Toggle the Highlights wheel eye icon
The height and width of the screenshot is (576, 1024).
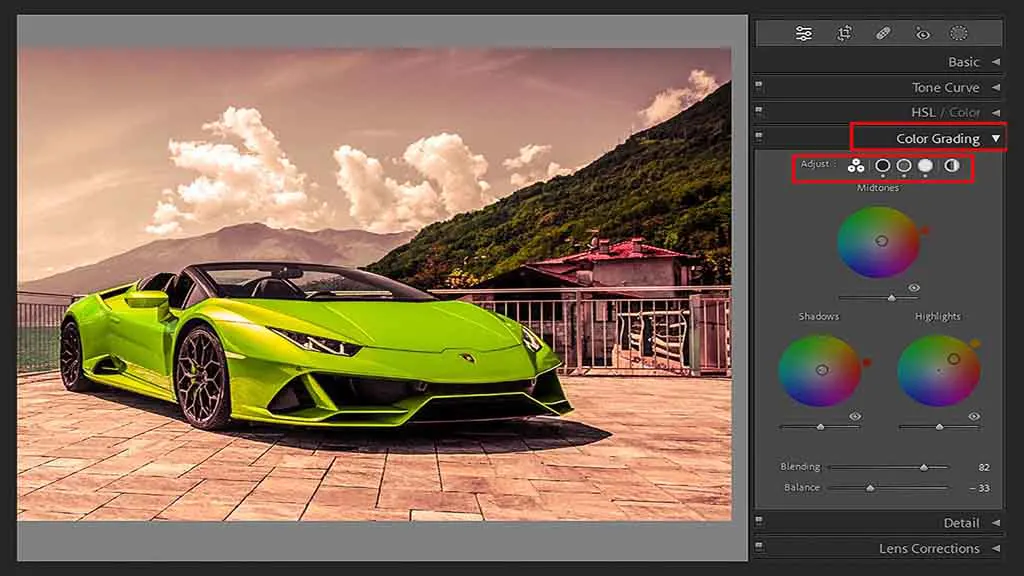pyautogui.click(x=974, y=416)
